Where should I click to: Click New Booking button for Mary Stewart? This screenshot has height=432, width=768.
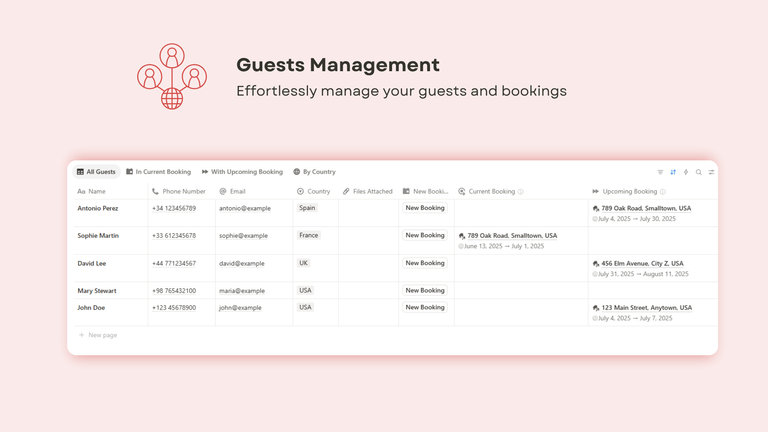[x=425, y=290]
